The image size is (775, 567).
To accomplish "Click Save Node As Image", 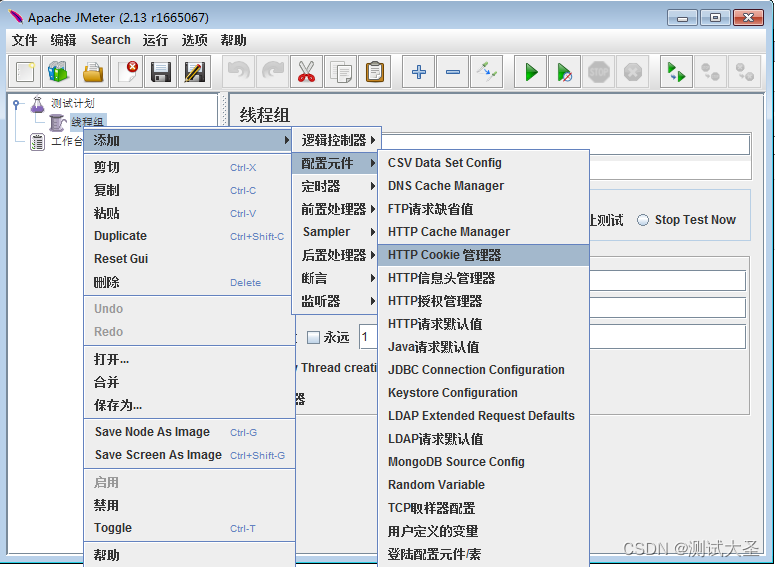I will coord(189,432).
